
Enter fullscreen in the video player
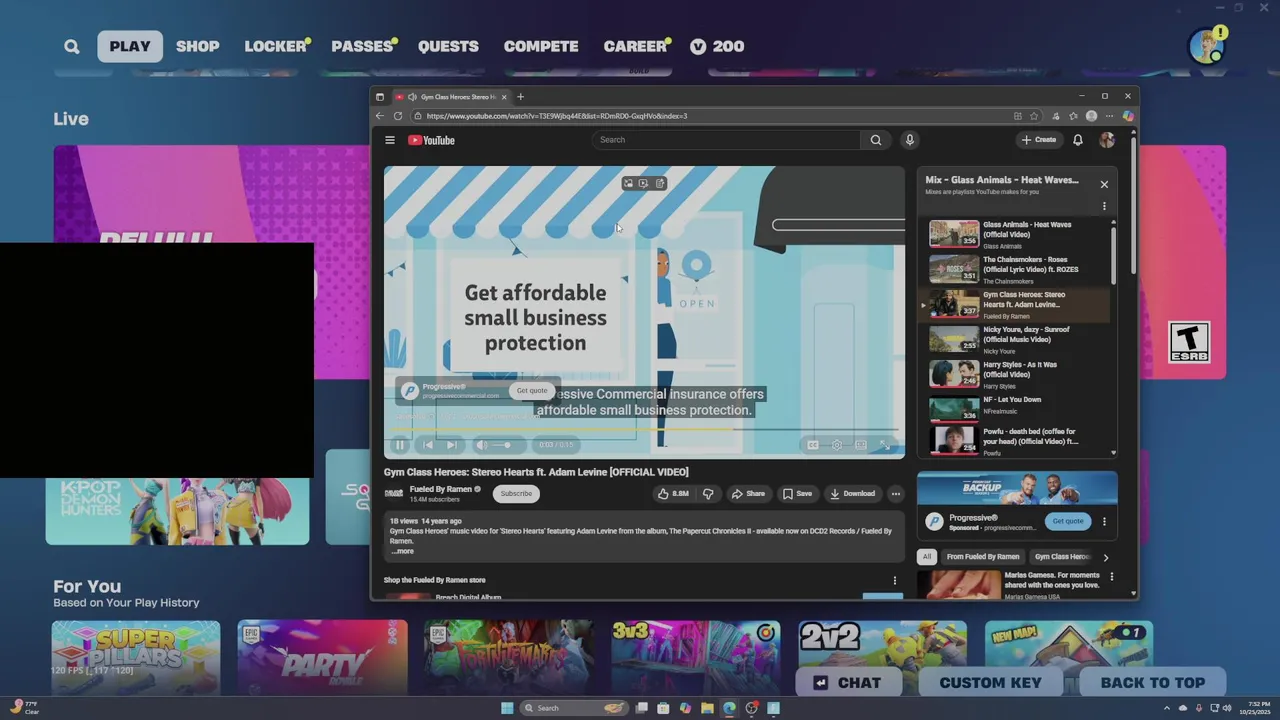[x=885, y=445]
